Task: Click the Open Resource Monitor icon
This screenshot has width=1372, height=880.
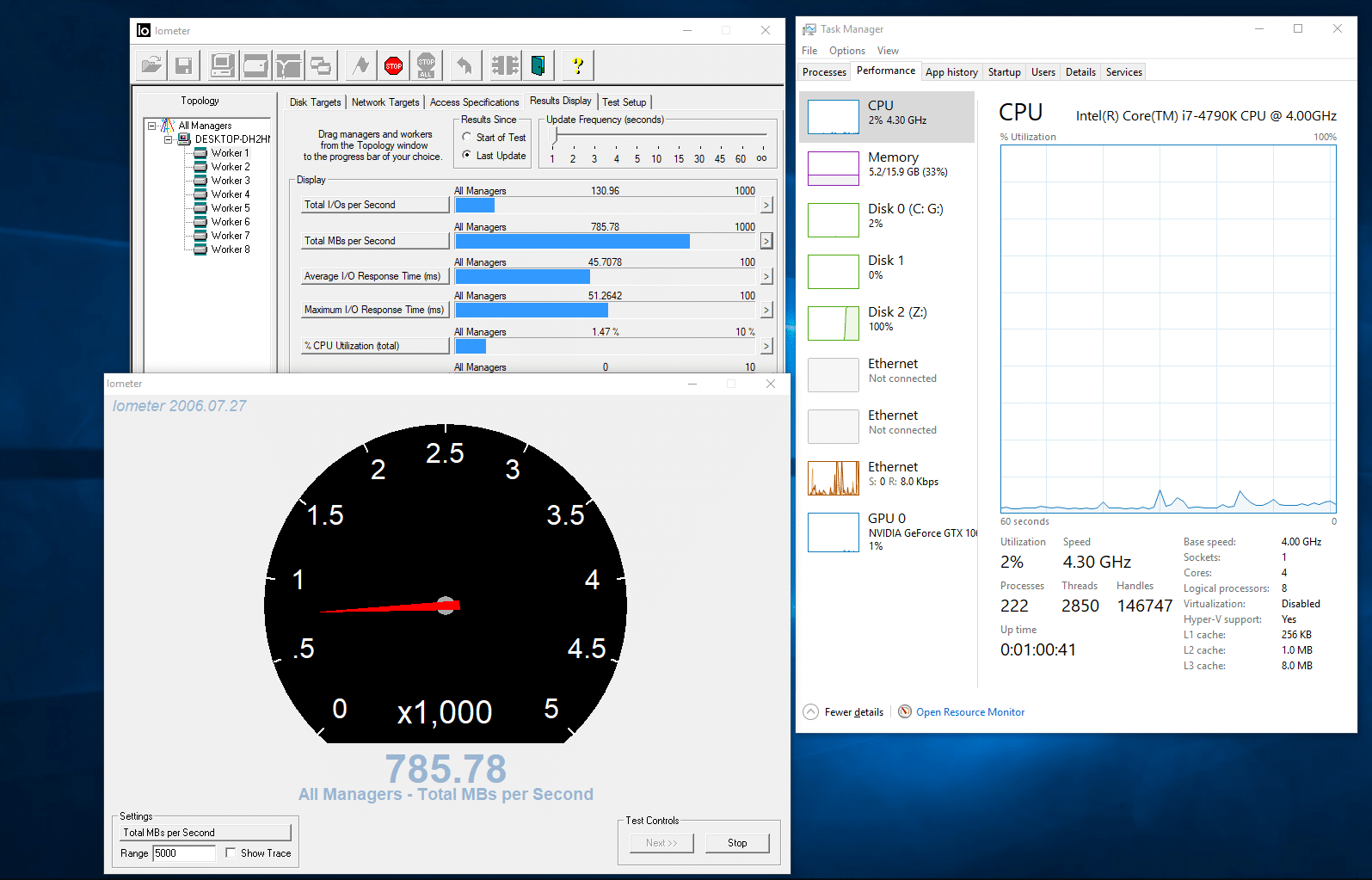Action: pyautogui.click(x=905, y=711)
